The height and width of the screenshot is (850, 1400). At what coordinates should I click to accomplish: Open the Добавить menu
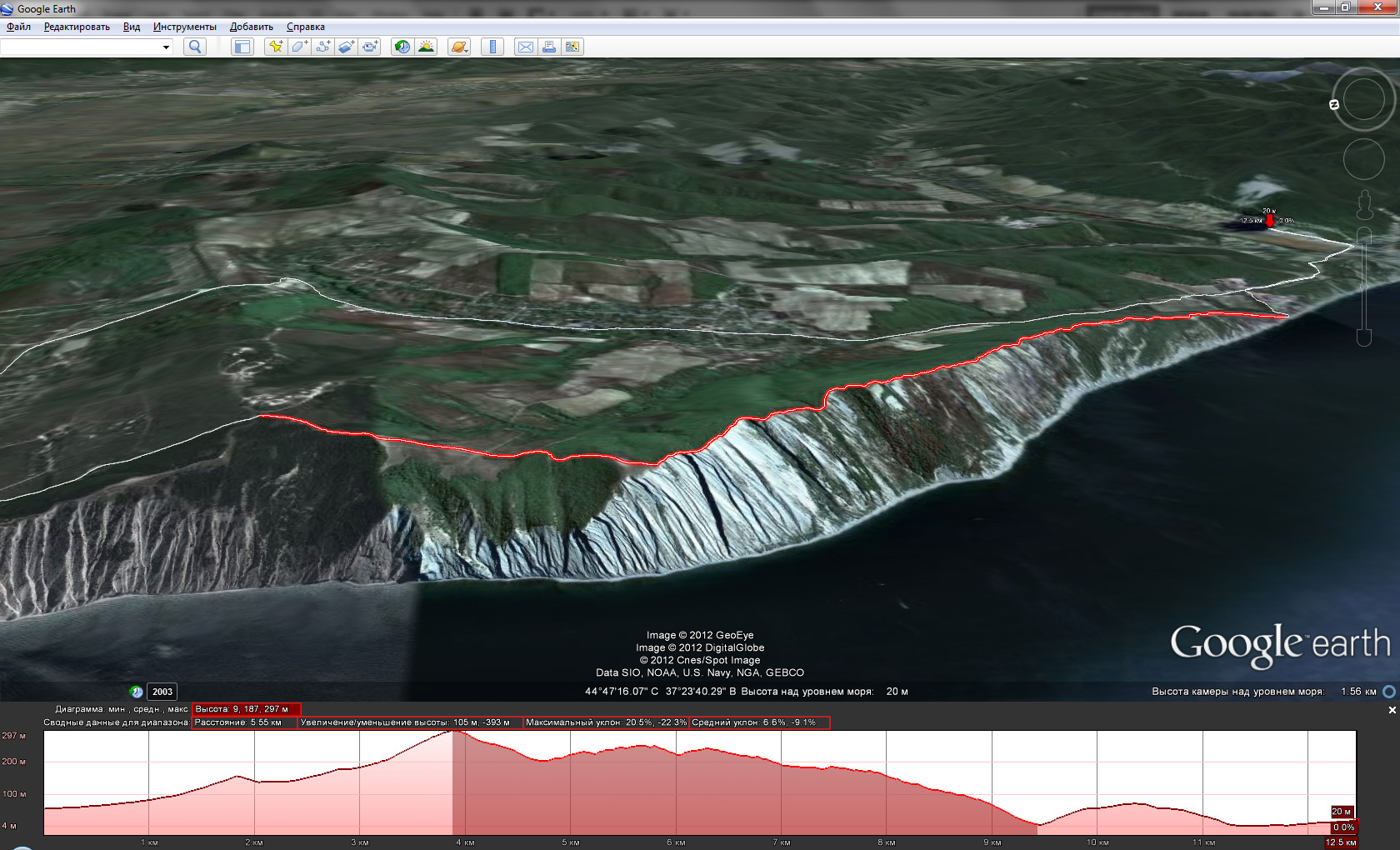click(x=251, y=27)
